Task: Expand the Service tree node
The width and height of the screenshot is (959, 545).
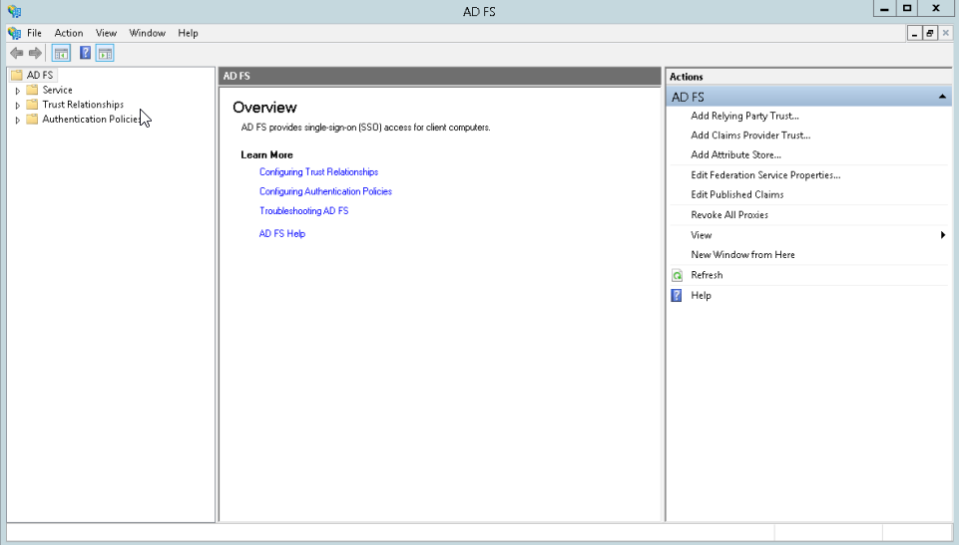Action: coord(18,91)
